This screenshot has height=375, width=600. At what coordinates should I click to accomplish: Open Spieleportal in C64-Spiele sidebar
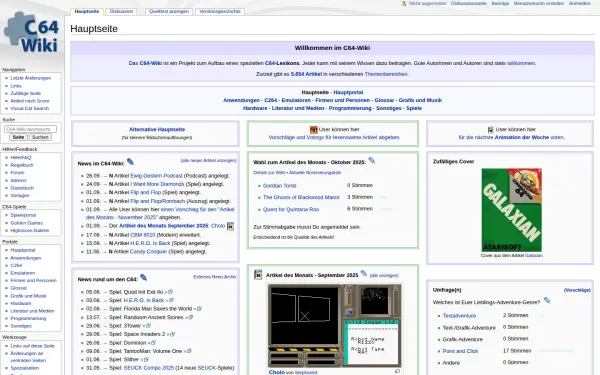(23, 215)
